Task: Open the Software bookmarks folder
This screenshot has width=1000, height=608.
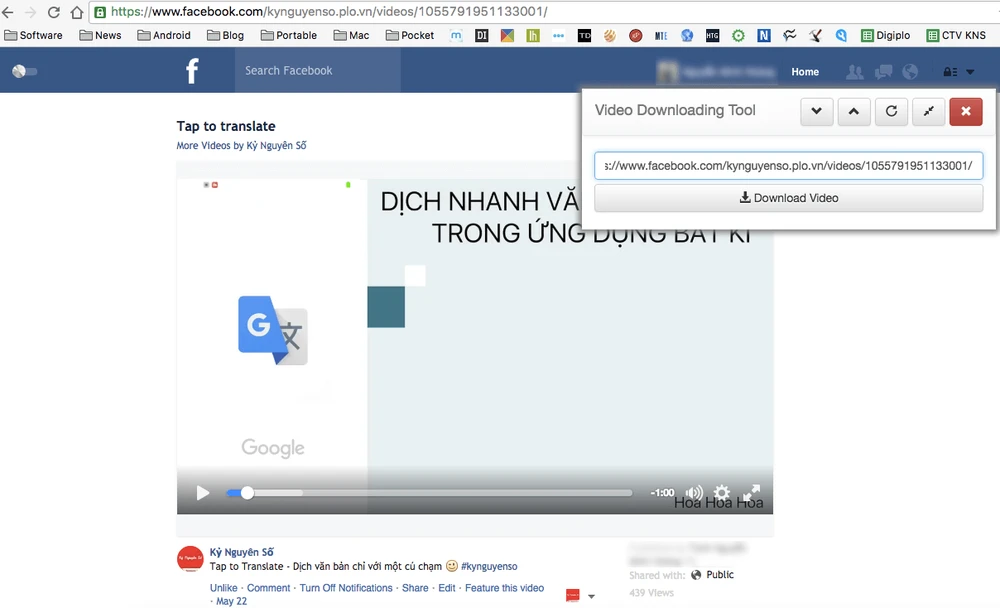Action: click(x=34, y=35)
